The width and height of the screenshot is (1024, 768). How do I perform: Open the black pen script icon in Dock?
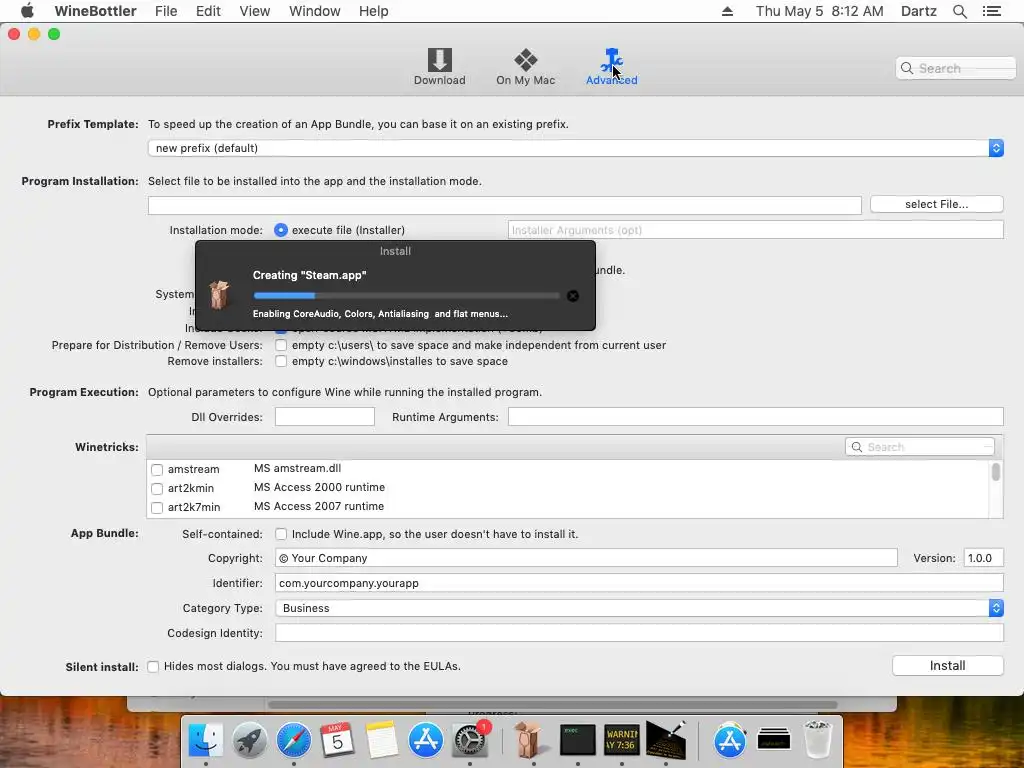coord(665,740)
